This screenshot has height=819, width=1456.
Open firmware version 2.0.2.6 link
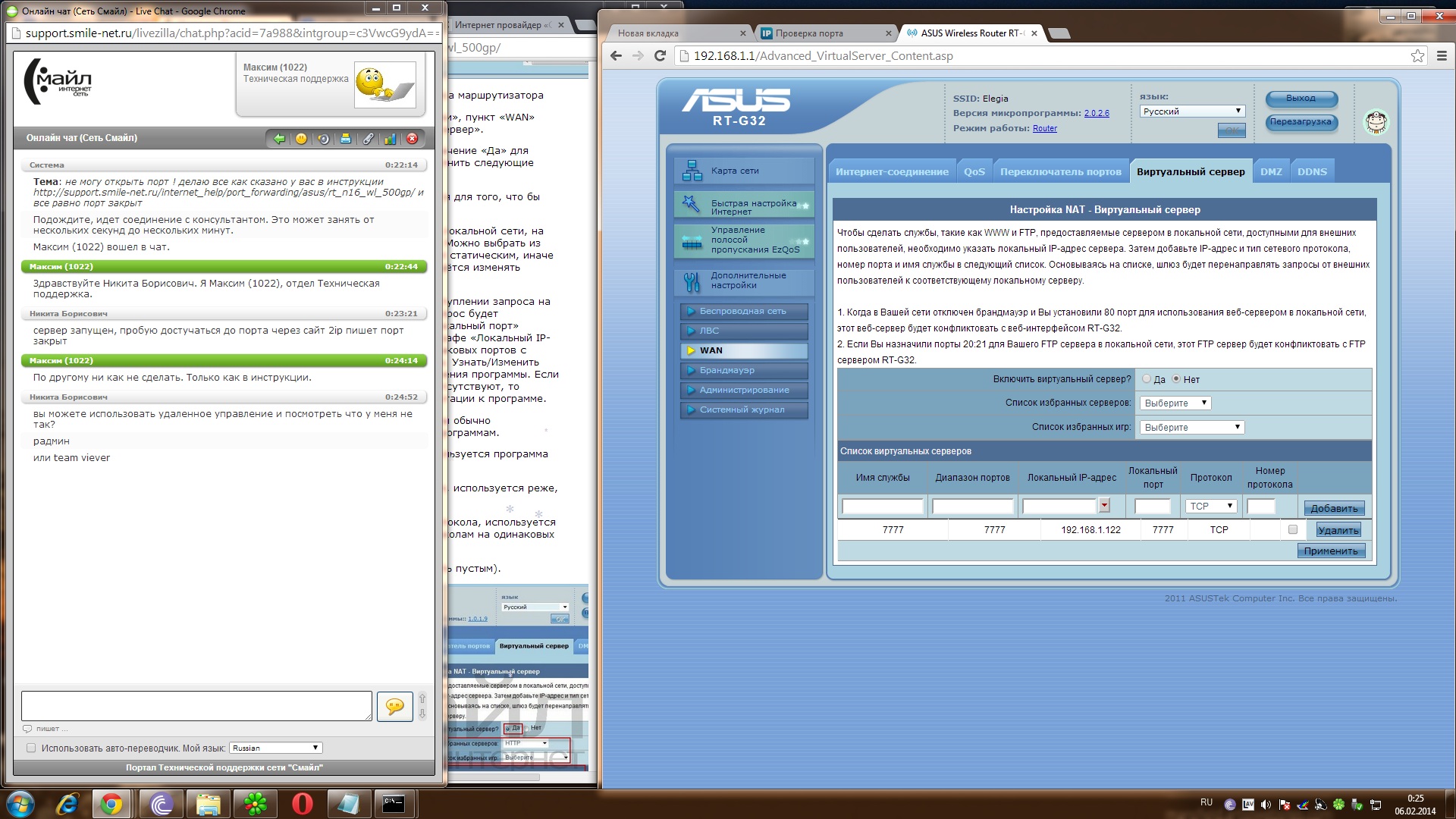click(1097, 114)
